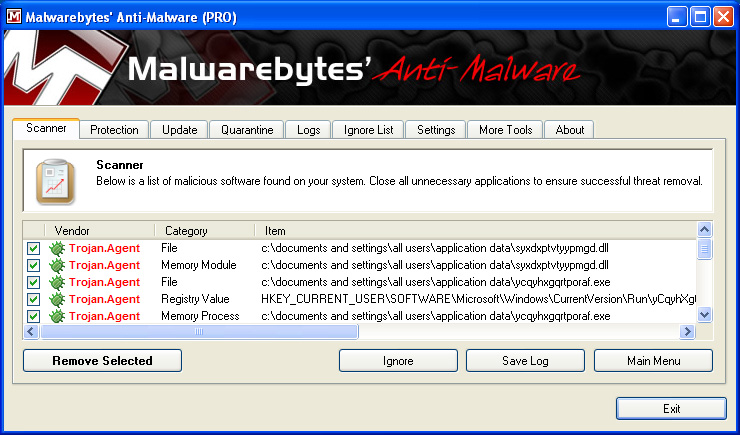
Task: Open the Protection tab
Action: point(115,130)
